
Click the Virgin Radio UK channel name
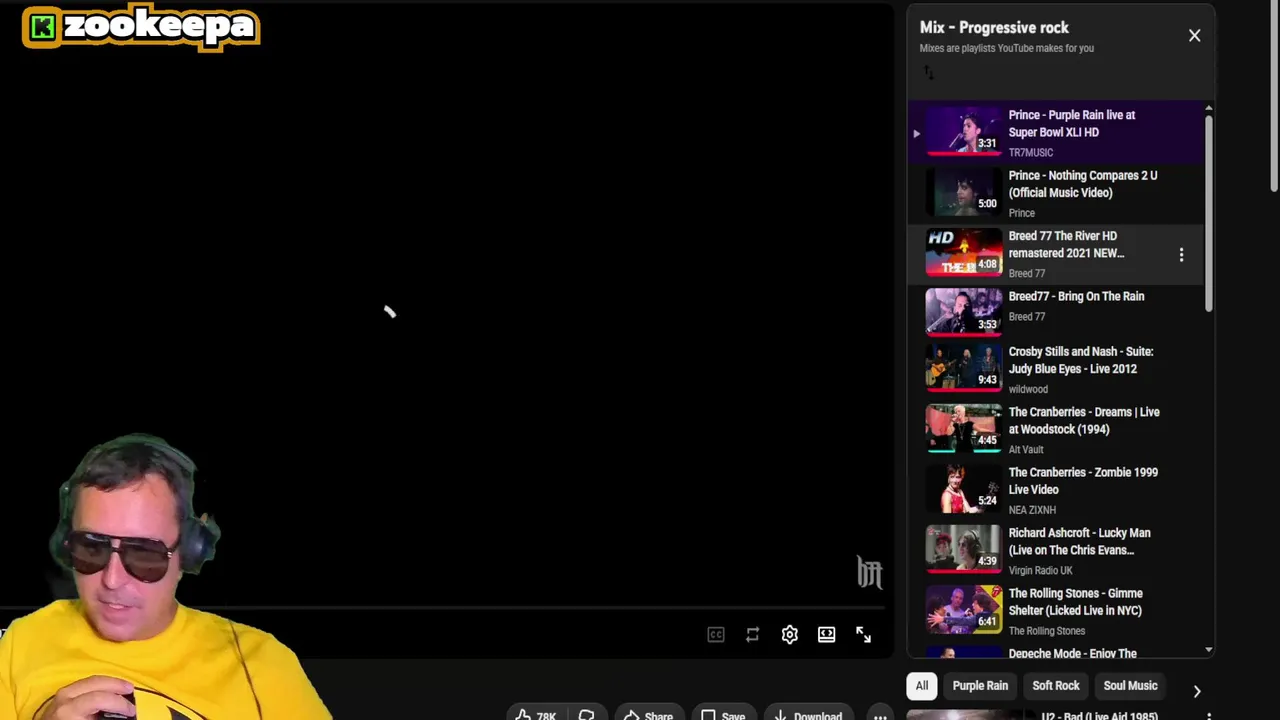pos(1040,571)
